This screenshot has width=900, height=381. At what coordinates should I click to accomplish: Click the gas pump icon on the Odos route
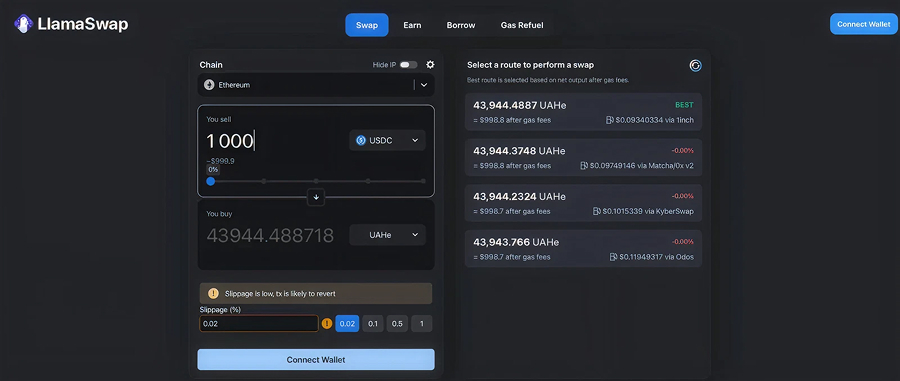pos(614,257)
